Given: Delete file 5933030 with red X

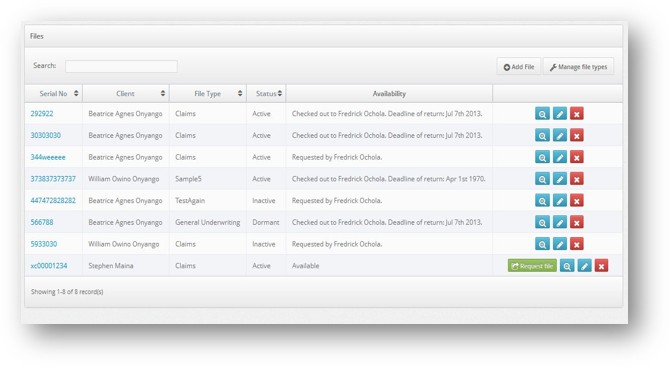Looking at the screenshot, I should point(576,244).
